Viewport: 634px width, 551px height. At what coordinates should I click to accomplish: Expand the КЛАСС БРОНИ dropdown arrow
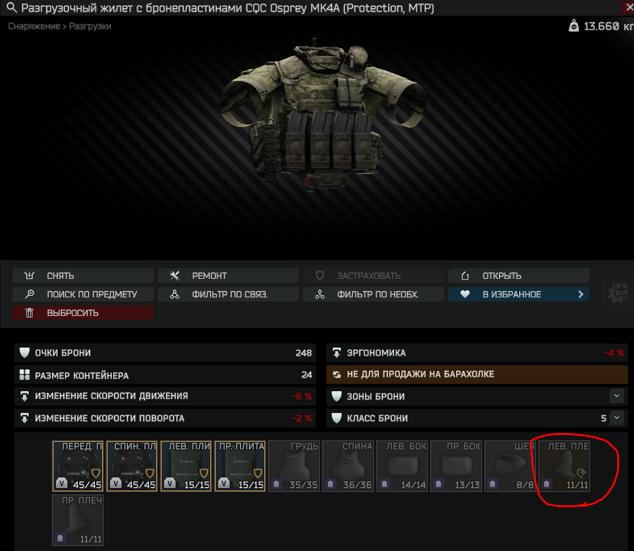click(x=616, y=419)
